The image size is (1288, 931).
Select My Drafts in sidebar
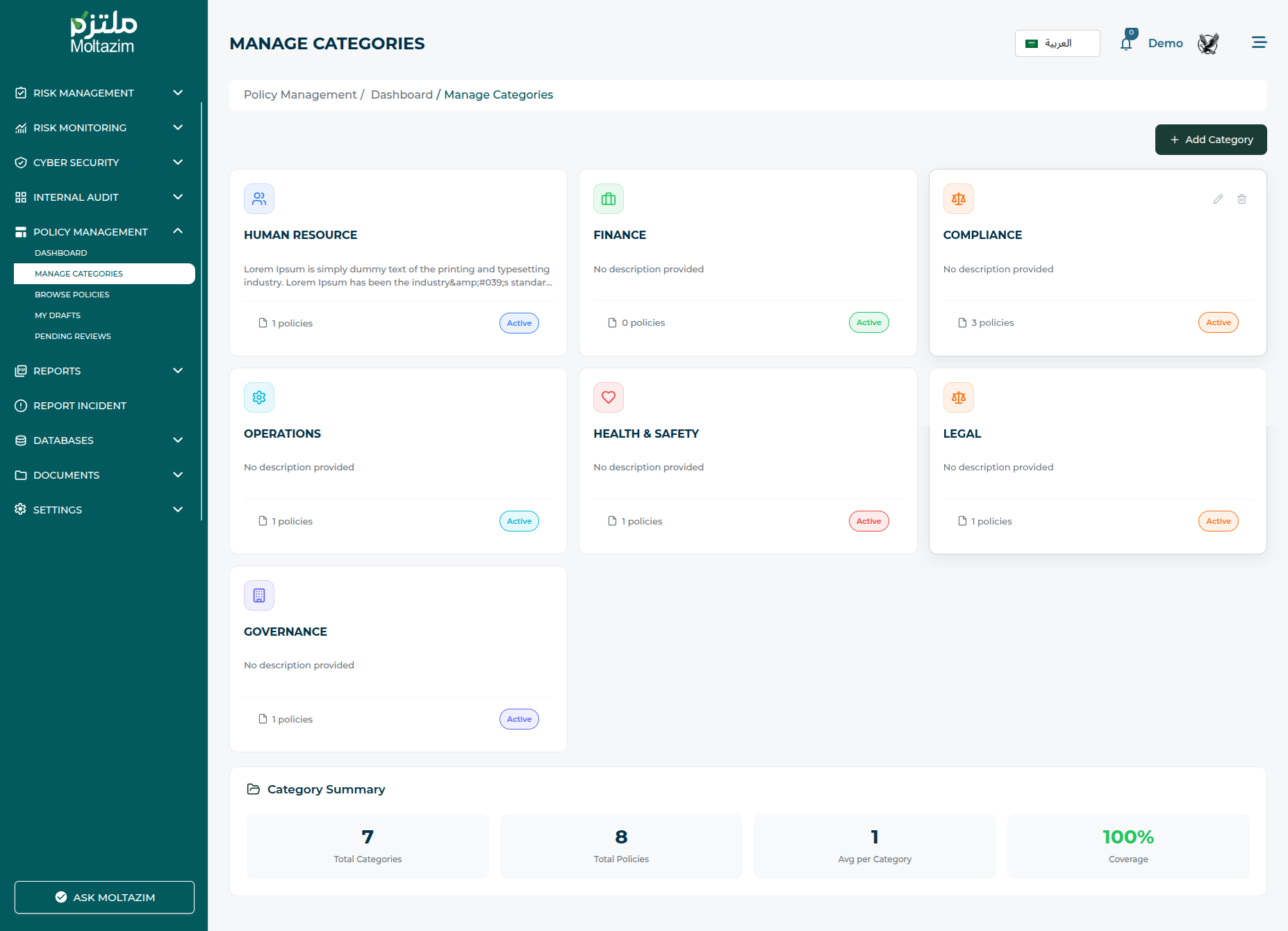tap(58, 315)
